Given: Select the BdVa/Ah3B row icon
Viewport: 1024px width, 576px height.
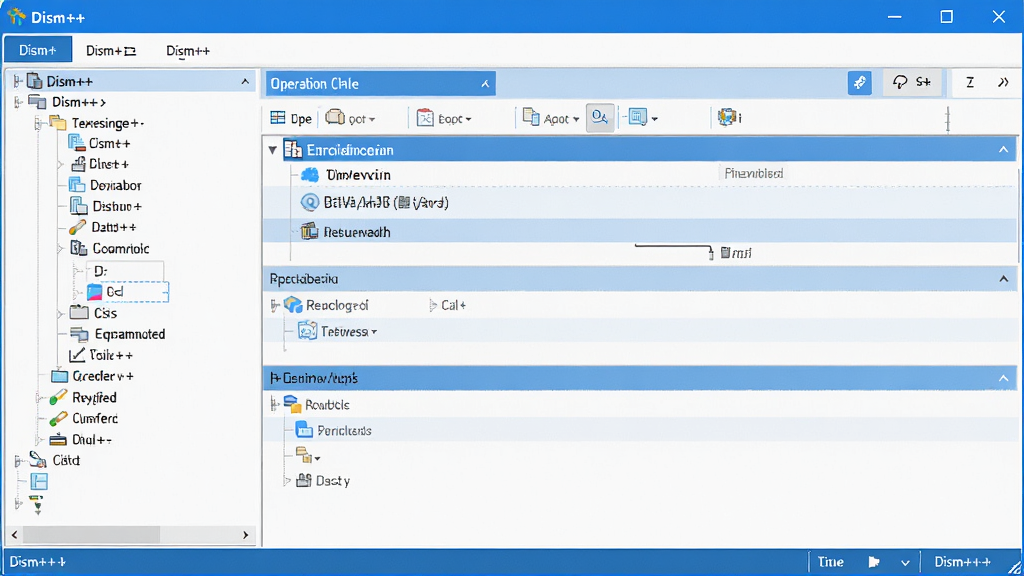Looking at the screenshot, I should (309, 202).
